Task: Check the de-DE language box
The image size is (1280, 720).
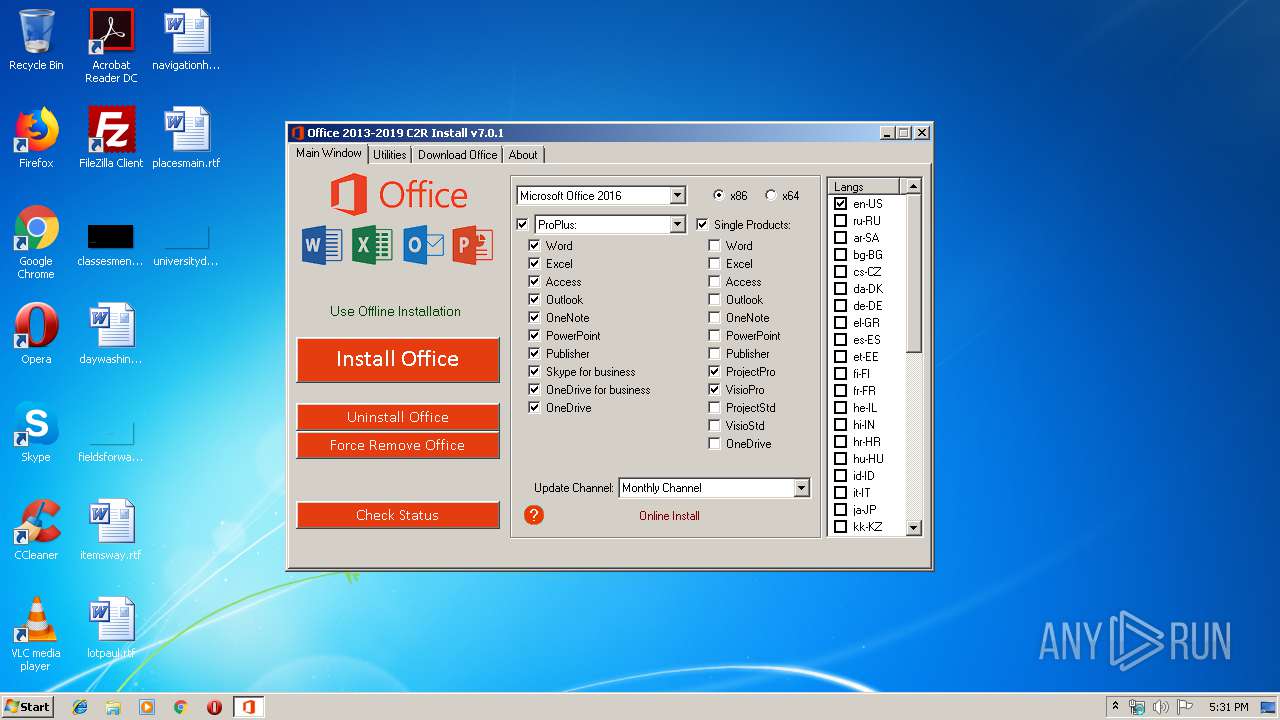Action: click(840, 306)
